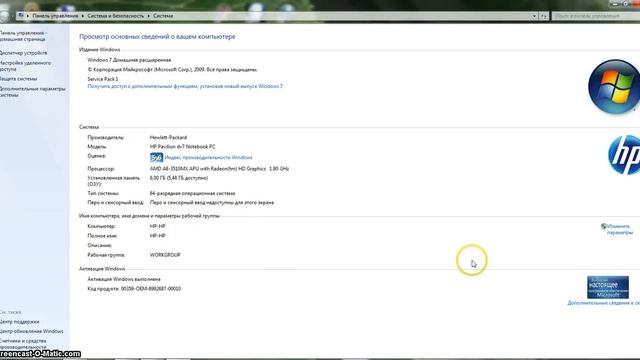Image resolution: width=640 pixels, height=360 pixels.
Task: Open Performance Information and Tools link
Action: 23,344
